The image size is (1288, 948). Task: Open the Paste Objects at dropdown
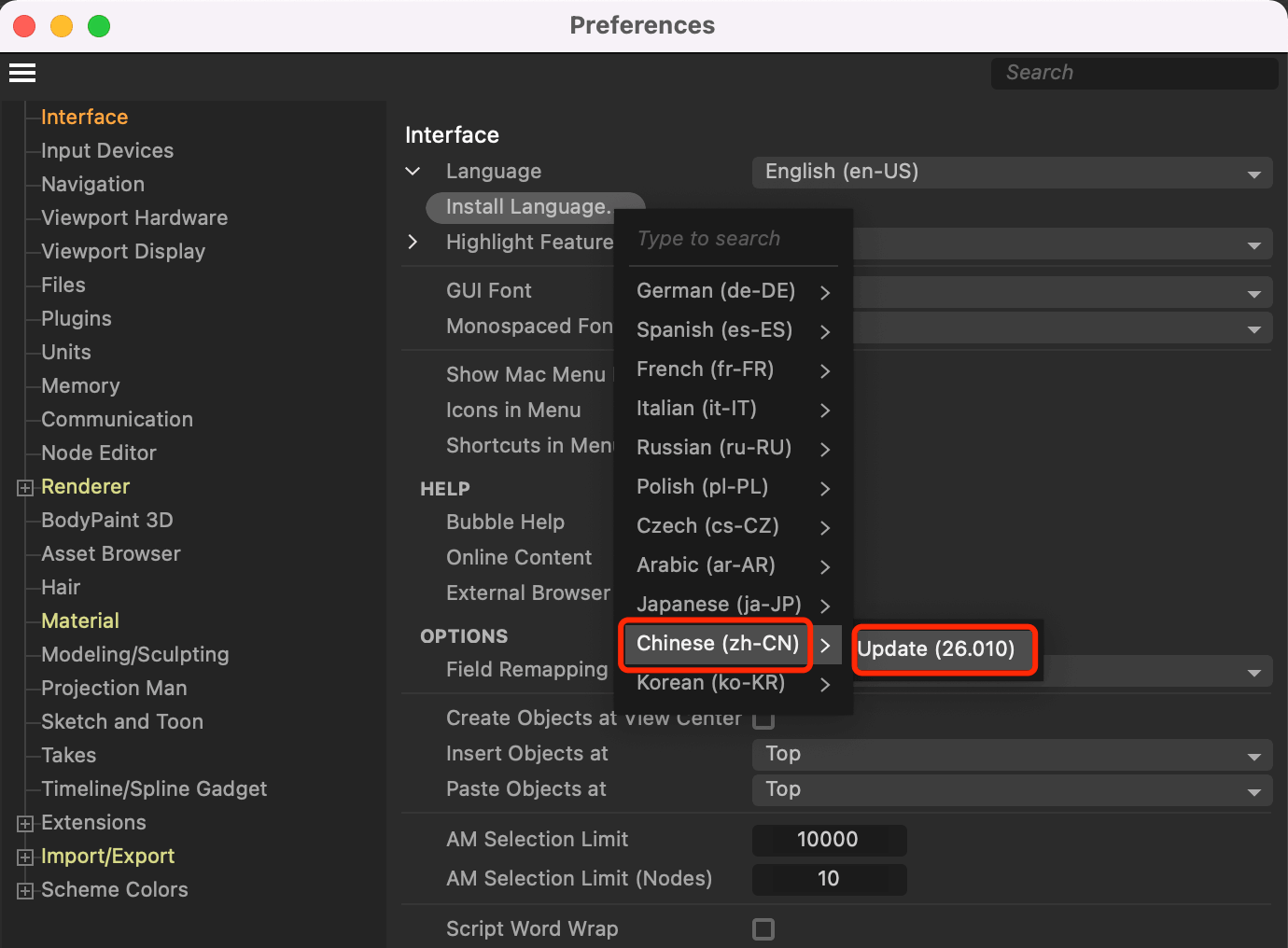1012,789
